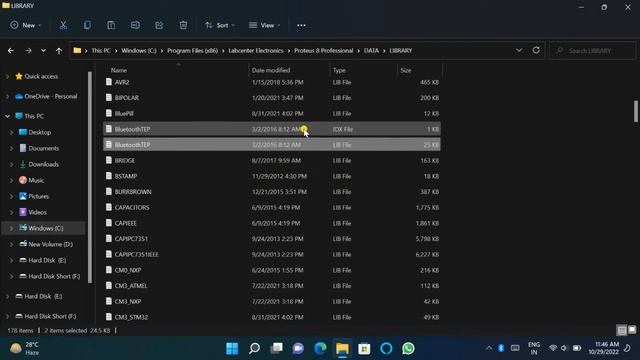Select the BluetoothTEP IDX file

[x=272, y=129]
